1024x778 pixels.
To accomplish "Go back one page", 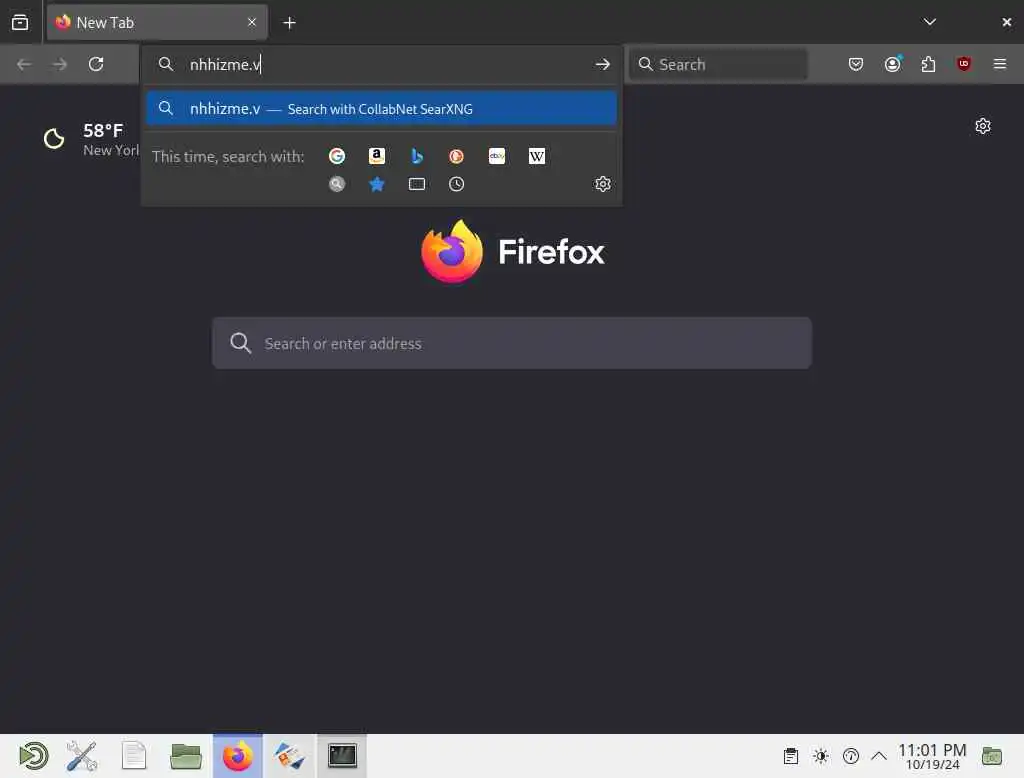I will (x=24, y=64).
